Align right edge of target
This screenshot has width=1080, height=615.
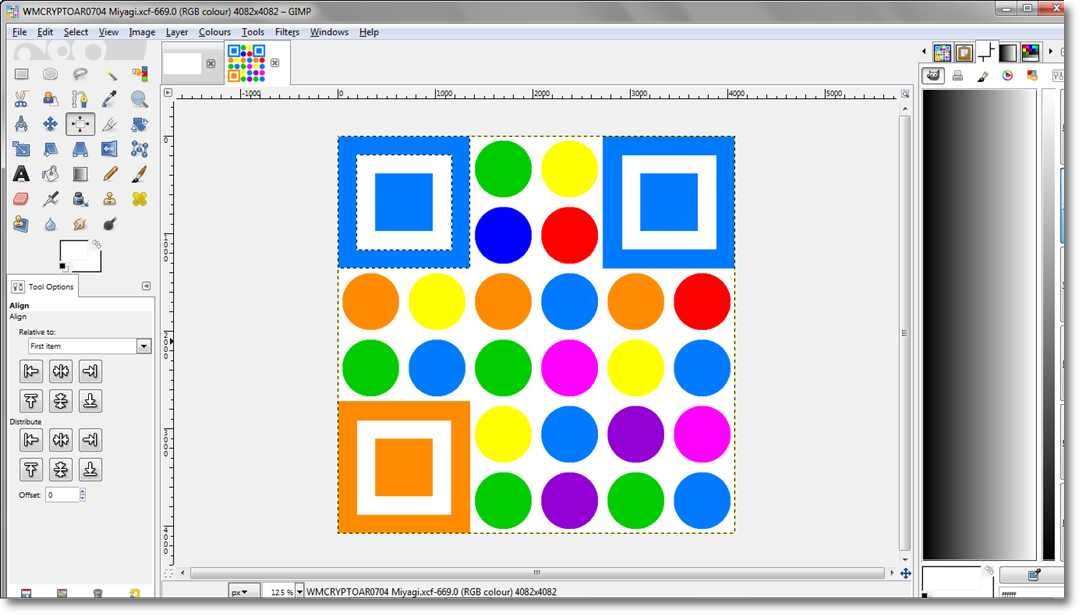(90, 371)
